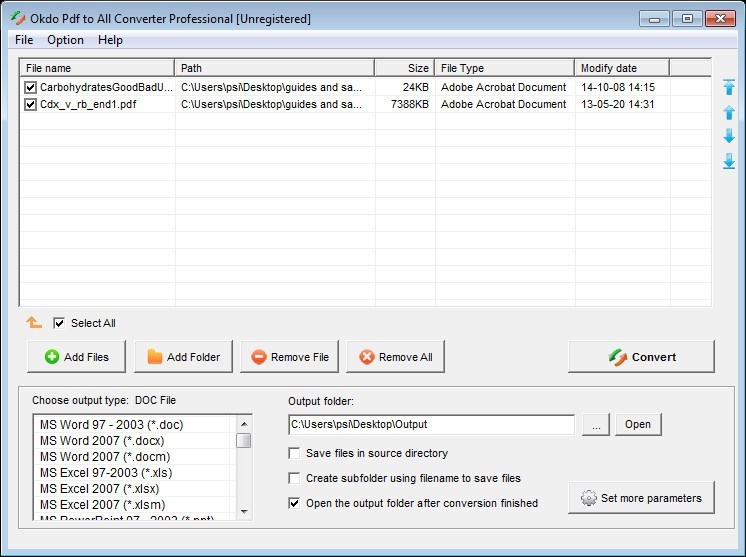Viewport: 746px width, 557px height.
Task: Sort by File Type column header
Action: 504,68
